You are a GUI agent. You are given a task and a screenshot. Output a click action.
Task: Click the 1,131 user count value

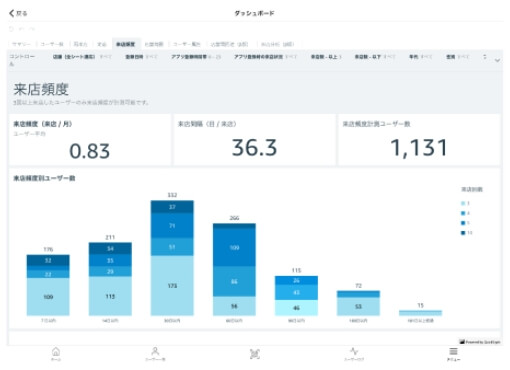point(419,148)
